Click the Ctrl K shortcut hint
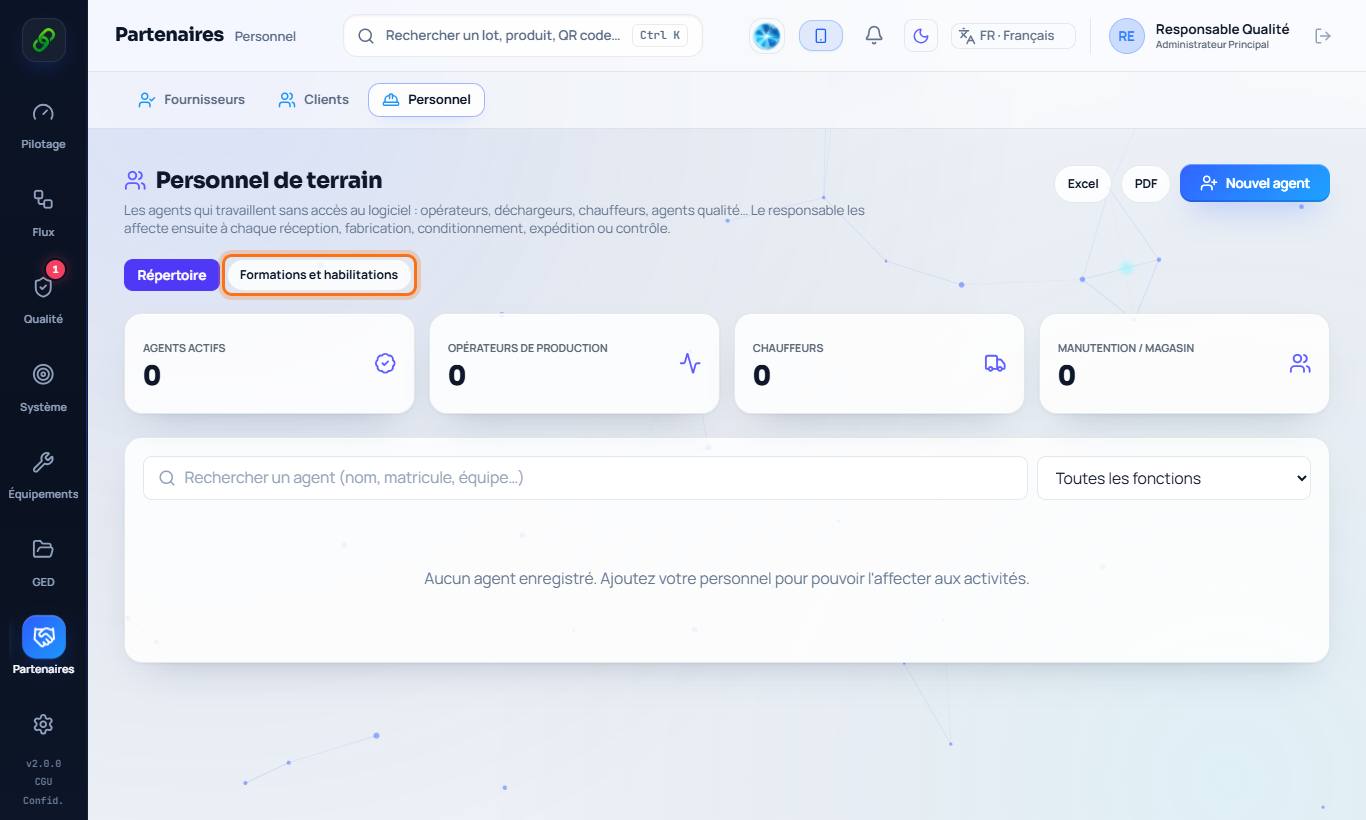Viewport: 1366px width, 820px height. (x=660, y=36)
